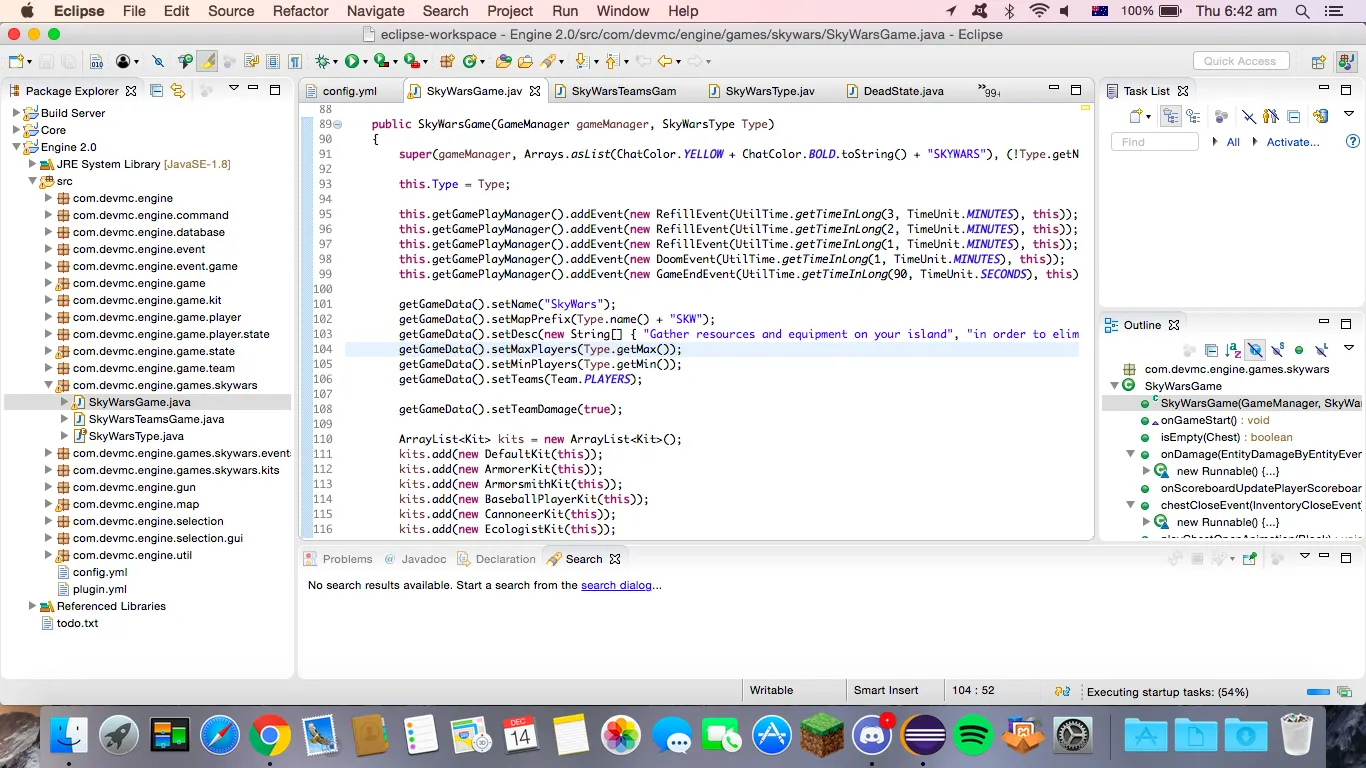The image size is (1366, 768).
Task: Sort Outline alphabetically with the a-z icon
Action: 1233,350
